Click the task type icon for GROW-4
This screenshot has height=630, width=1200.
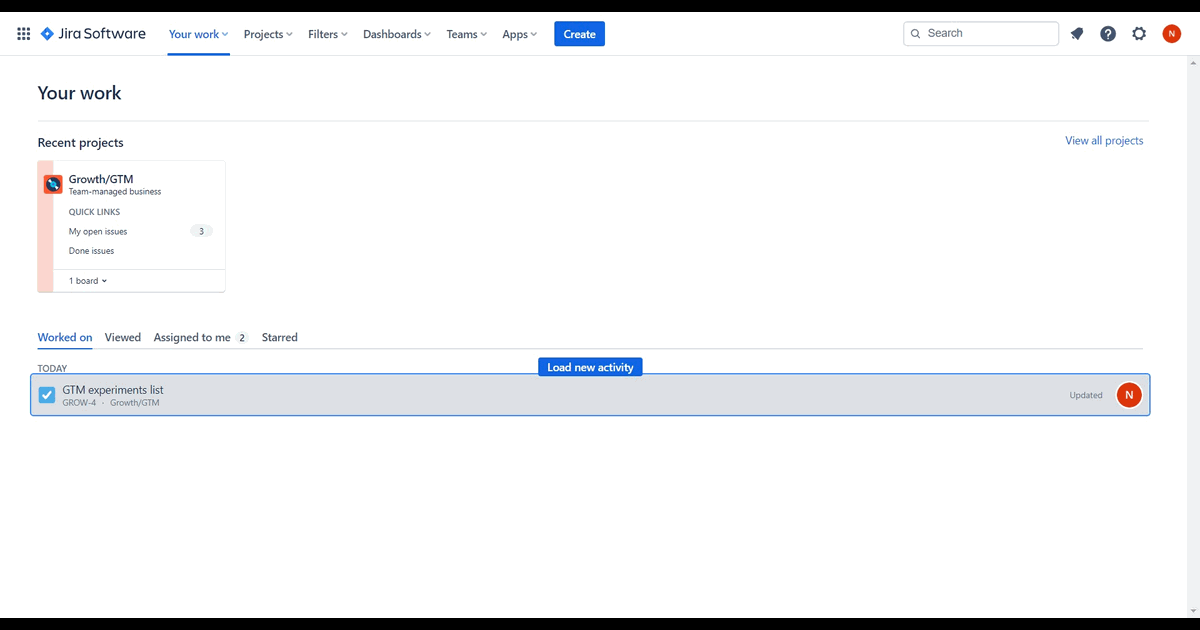pyautogui.click(x=47, y=395)
